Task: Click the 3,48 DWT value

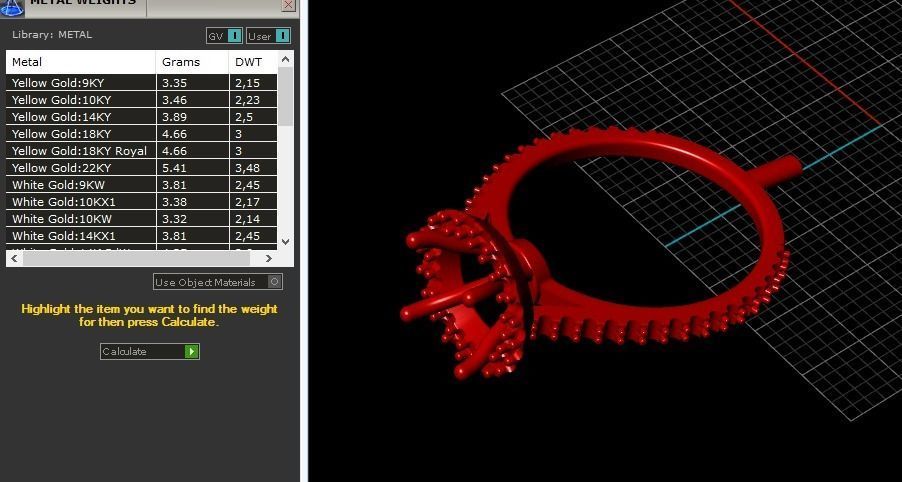Action: (247, 168)
